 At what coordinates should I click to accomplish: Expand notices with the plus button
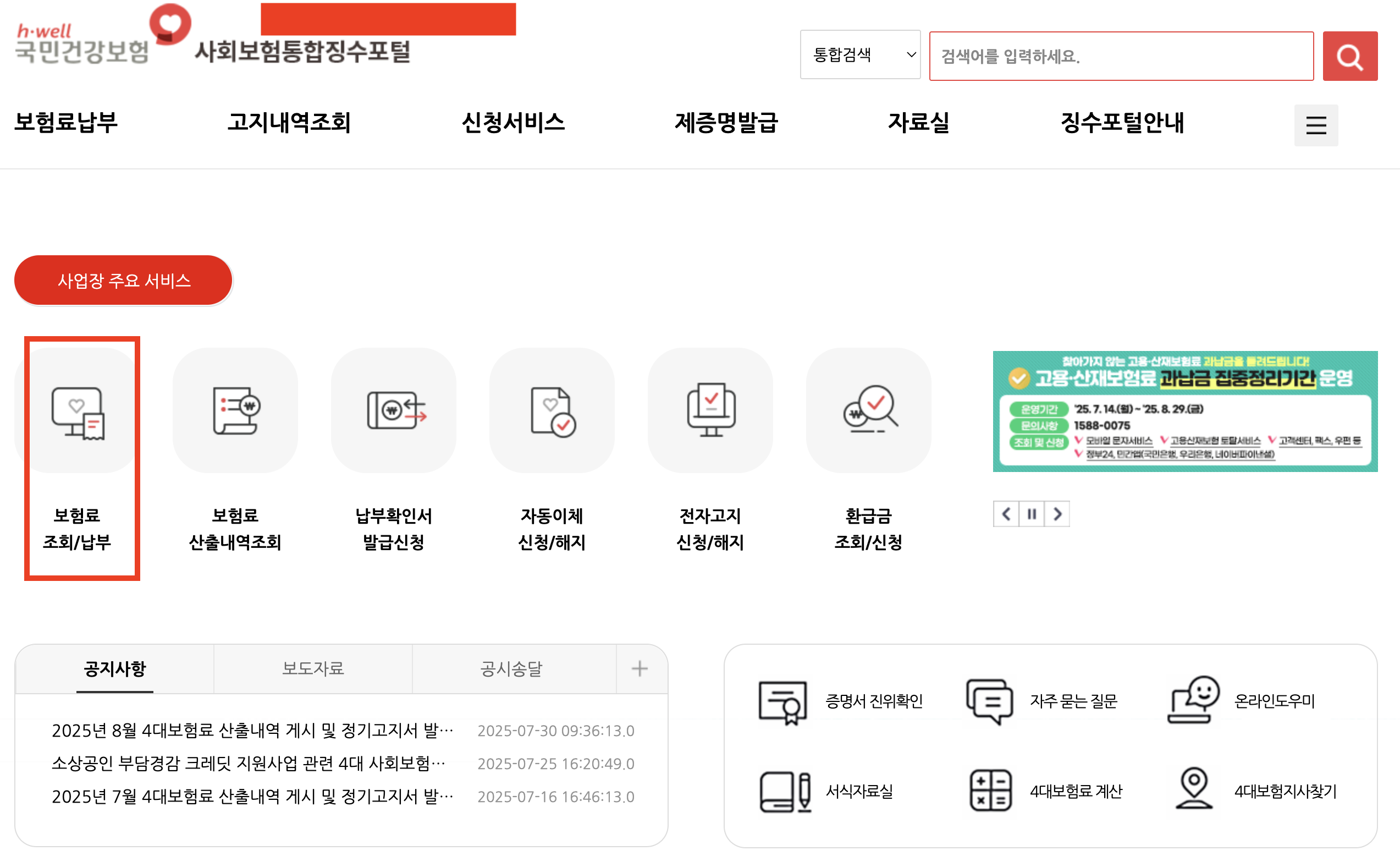pos(640,668)
